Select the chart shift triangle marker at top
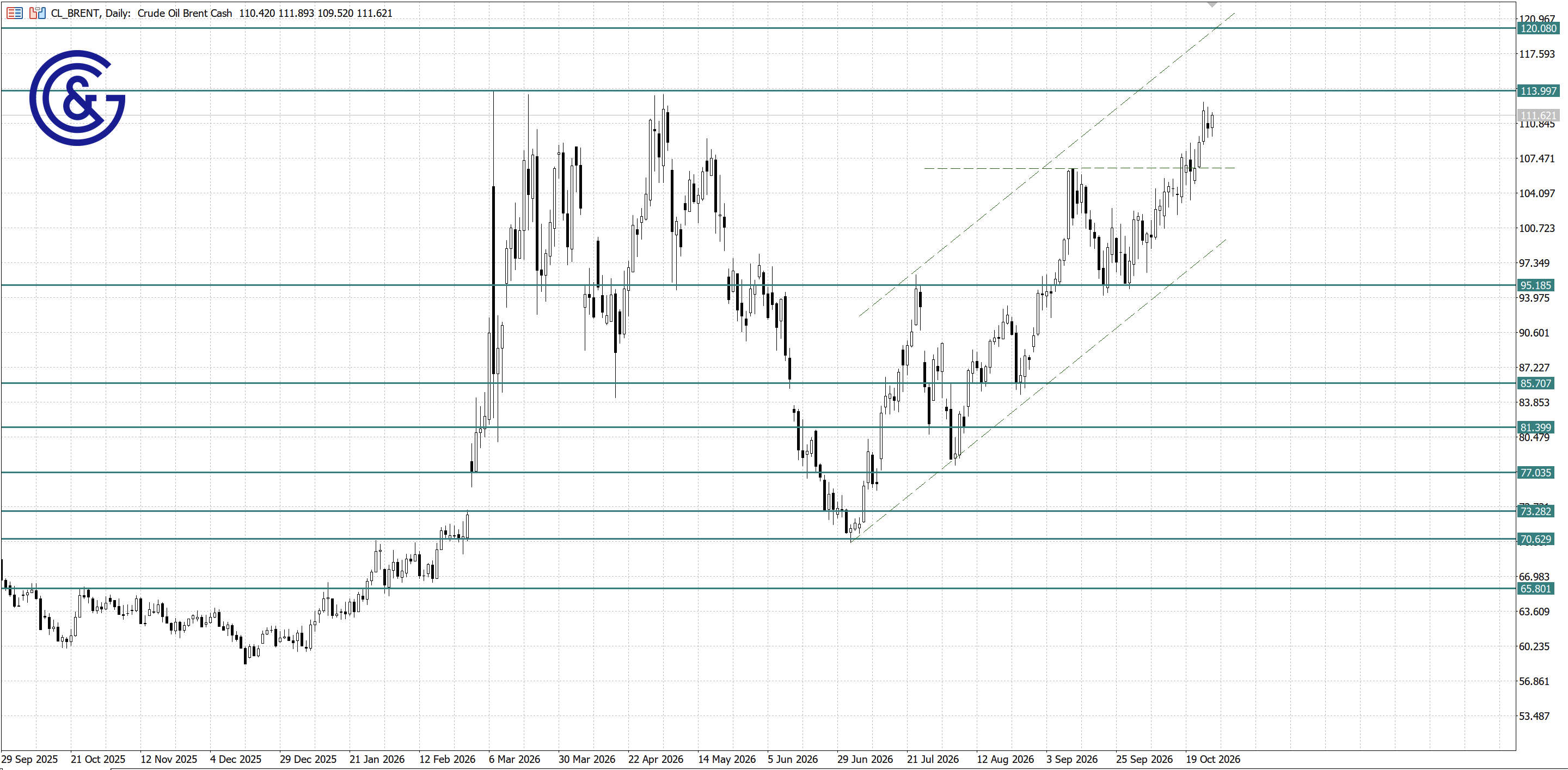1568x770 pixels. click(x=1212, y=4)
